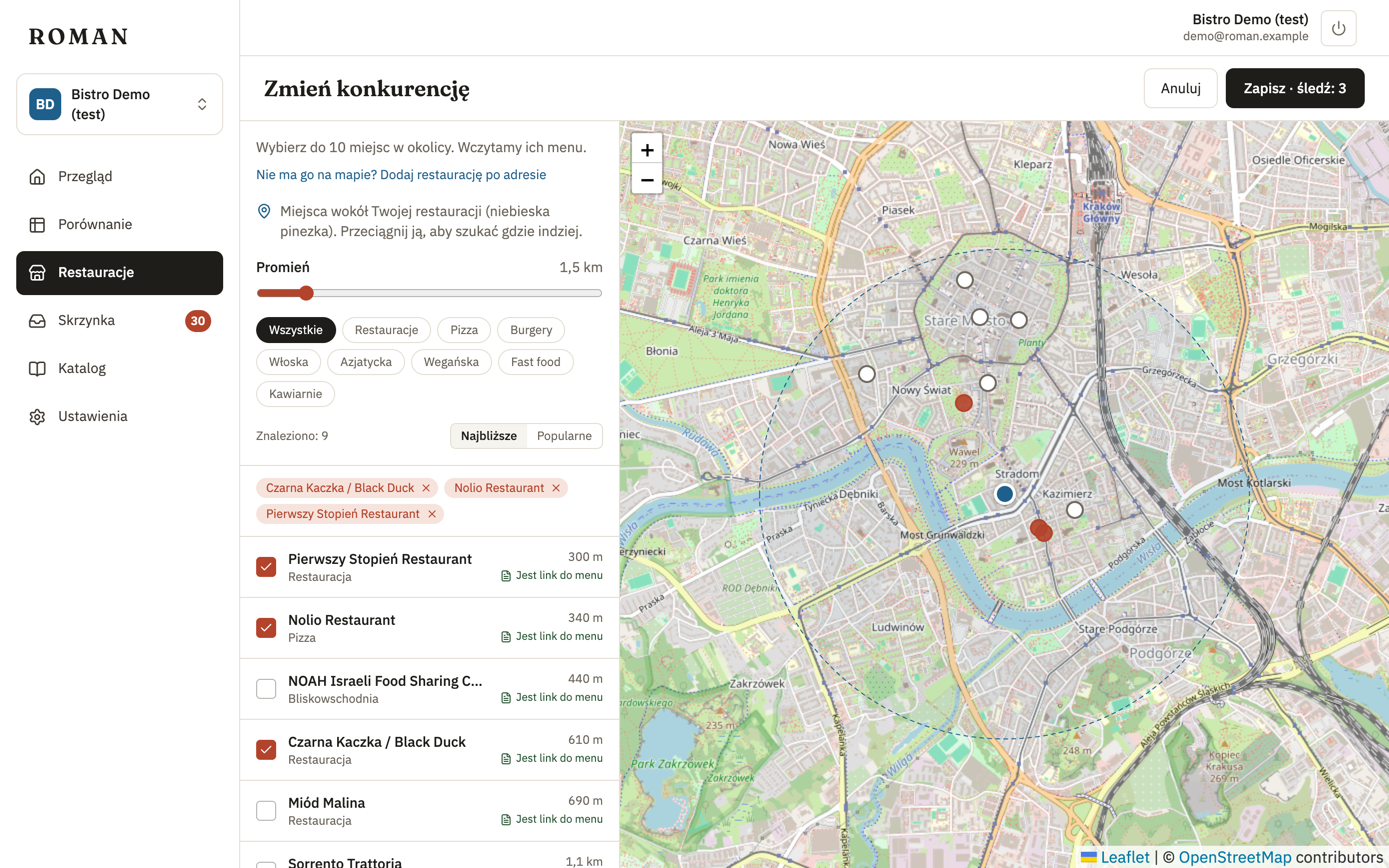
Task: Remove Czarna Kaczka / Black Duck chip
Action: pos(426,488)
